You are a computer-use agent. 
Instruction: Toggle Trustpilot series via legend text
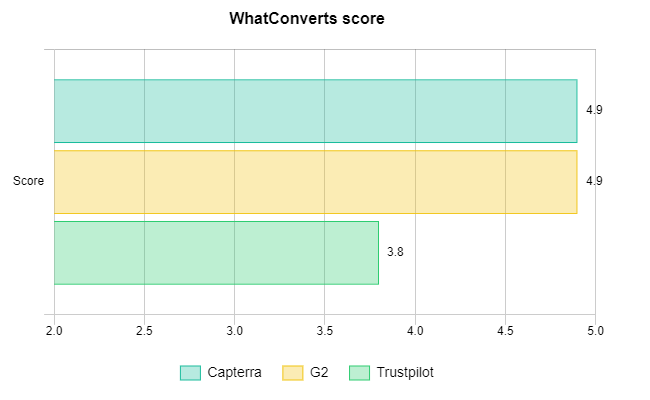tap(405, 373)
